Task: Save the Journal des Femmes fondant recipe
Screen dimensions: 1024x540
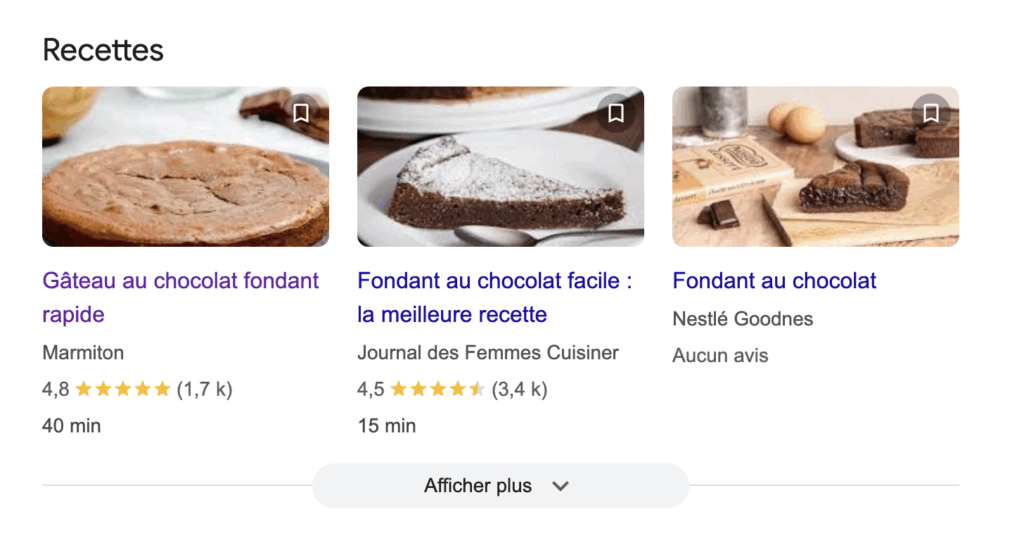Action: (x=616, y=114)
